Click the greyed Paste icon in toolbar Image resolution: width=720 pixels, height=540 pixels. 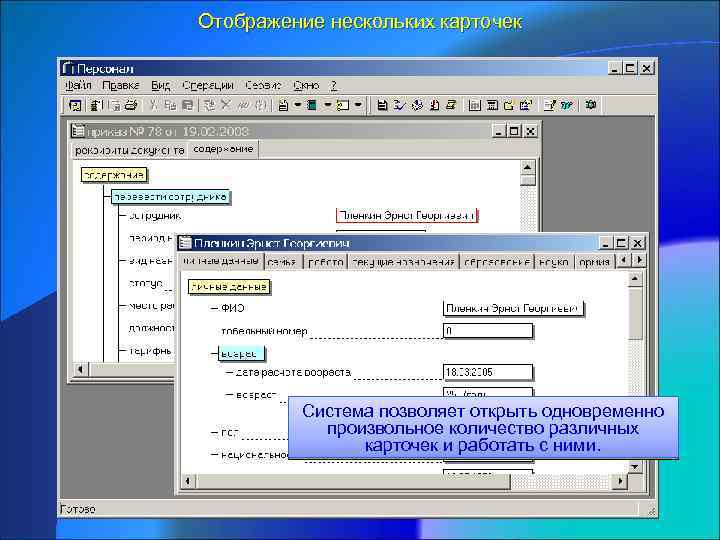click(187, 105)
